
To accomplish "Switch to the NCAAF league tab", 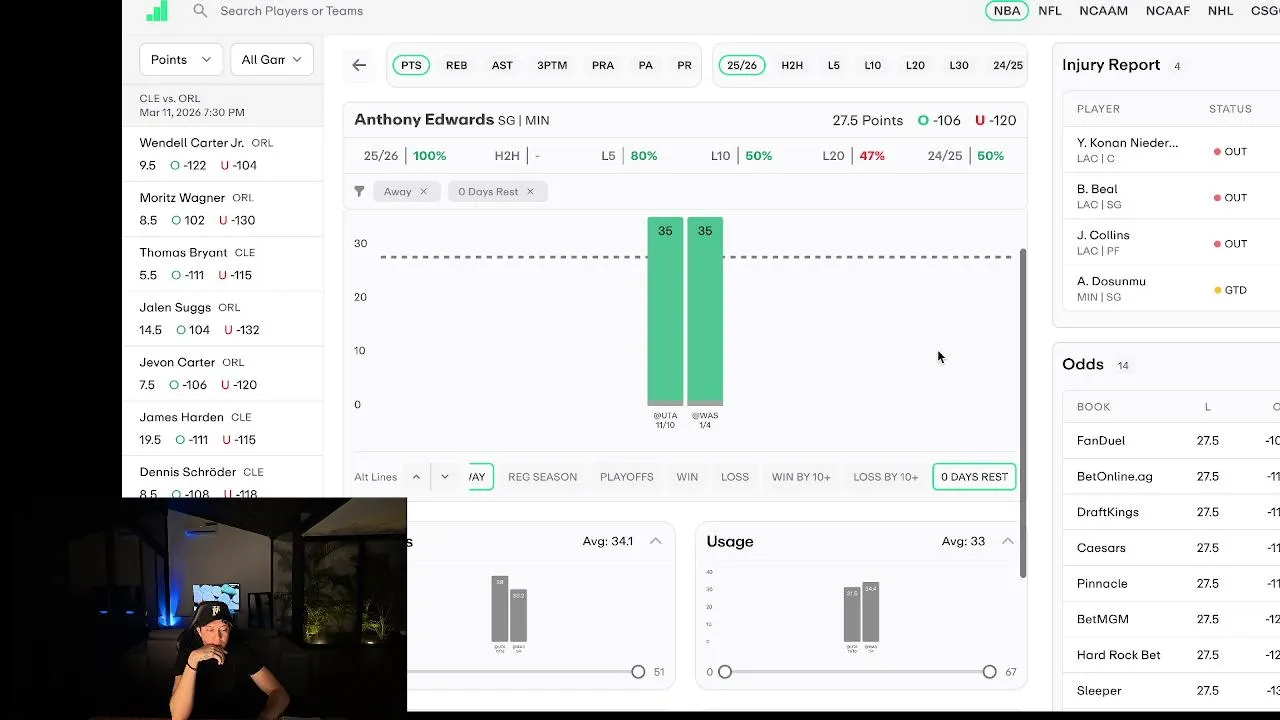I will 1168,11.
